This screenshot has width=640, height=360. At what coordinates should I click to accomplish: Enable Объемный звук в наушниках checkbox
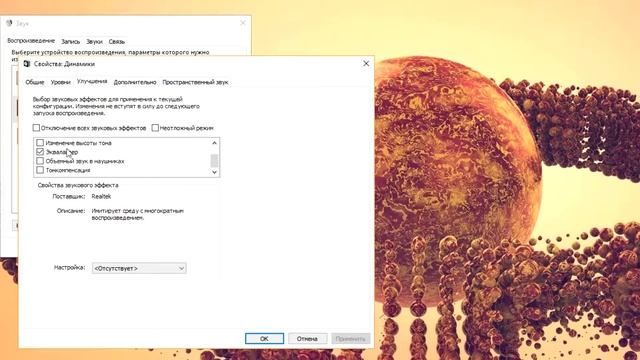tap(40, 161)
